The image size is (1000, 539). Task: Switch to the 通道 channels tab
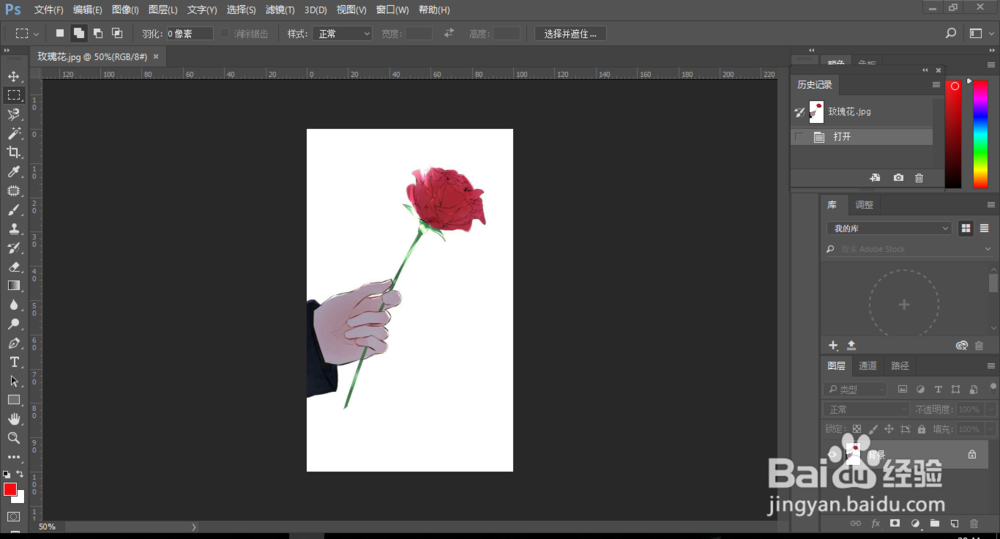coord(867,365)
